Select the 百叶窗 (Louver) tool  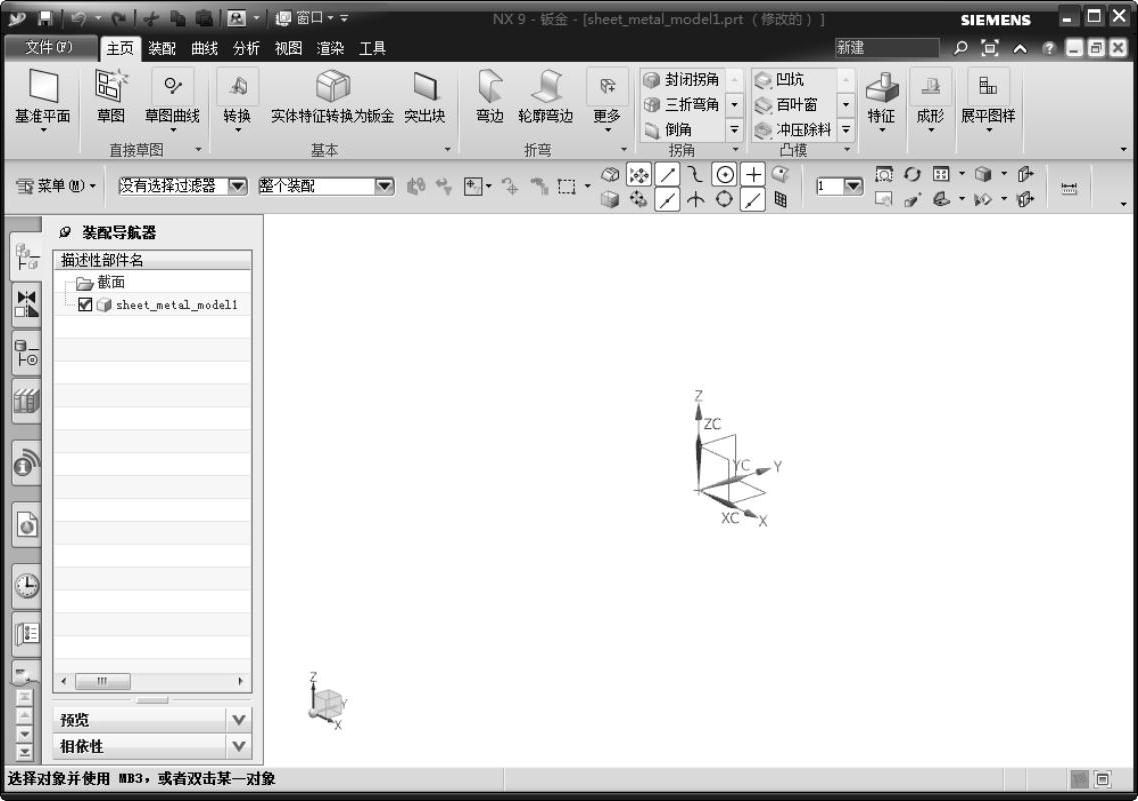click(786, 104)
